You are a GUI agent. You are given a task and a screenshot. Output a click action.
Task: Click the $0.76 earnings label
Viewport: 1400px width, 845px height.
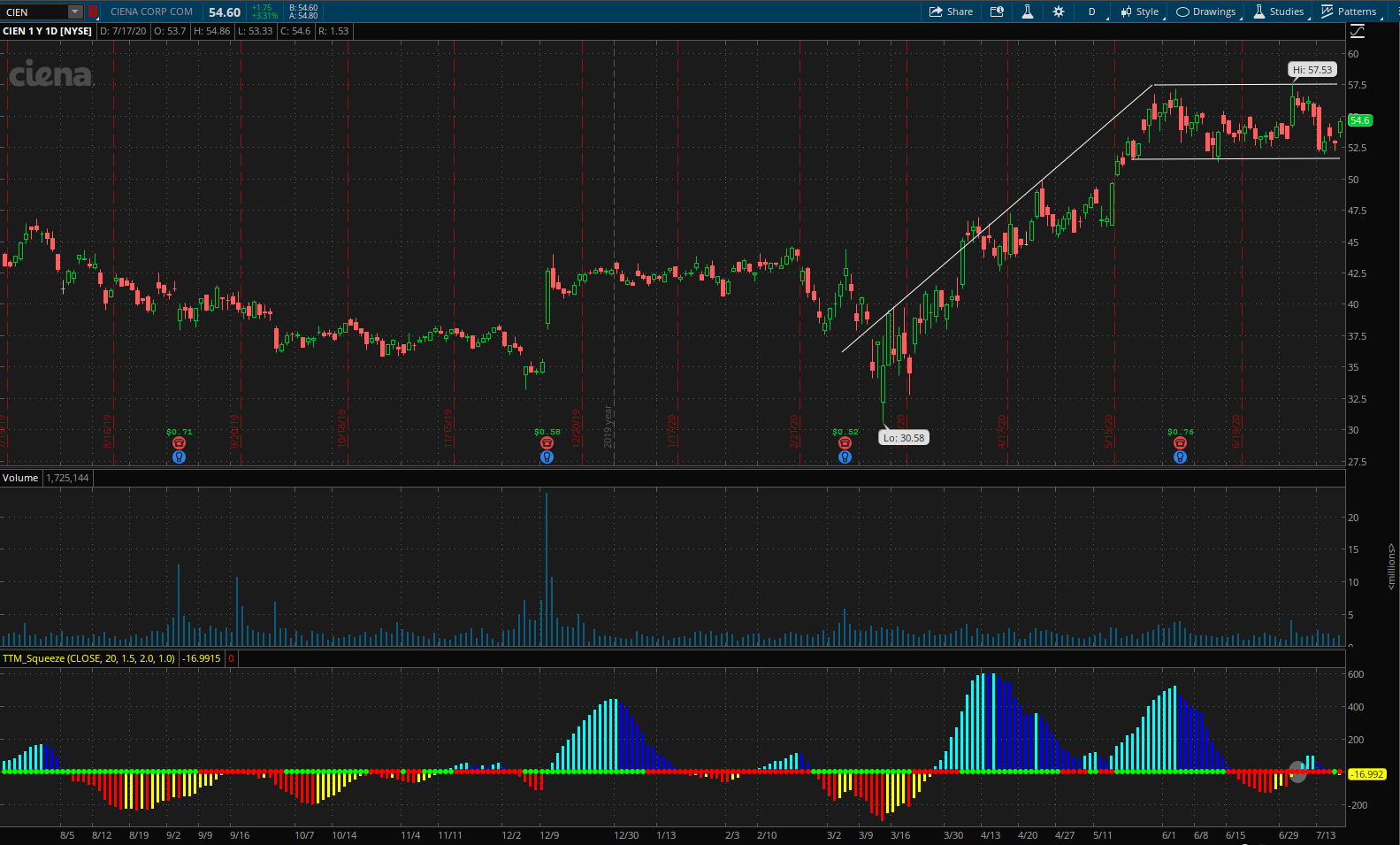1180,432
